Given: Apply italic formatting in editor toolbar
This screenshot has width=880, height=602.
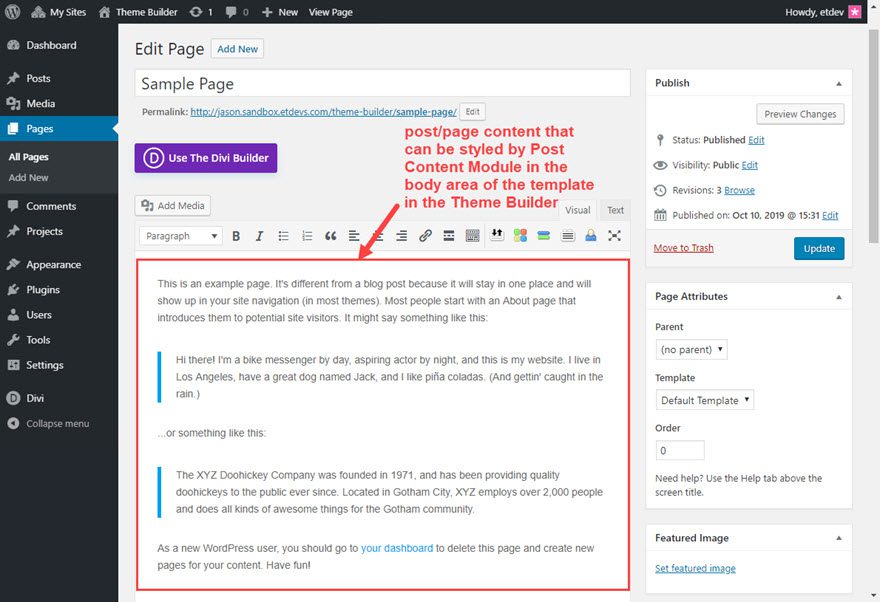Looking at the screenshot, I should pos(260,236).
